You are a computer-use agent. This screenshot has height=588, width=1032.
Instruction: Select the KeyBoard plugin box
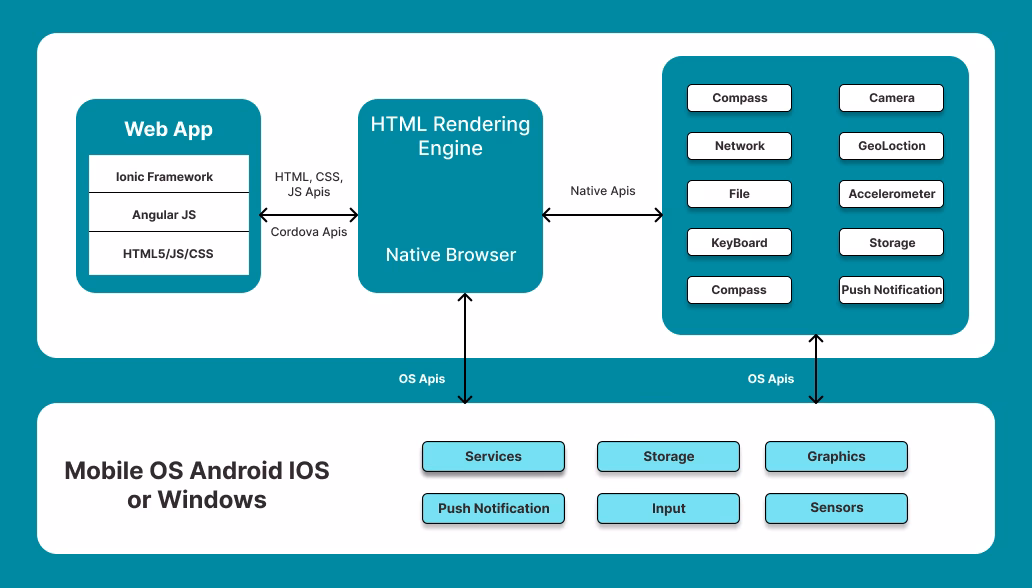point(739,242)
